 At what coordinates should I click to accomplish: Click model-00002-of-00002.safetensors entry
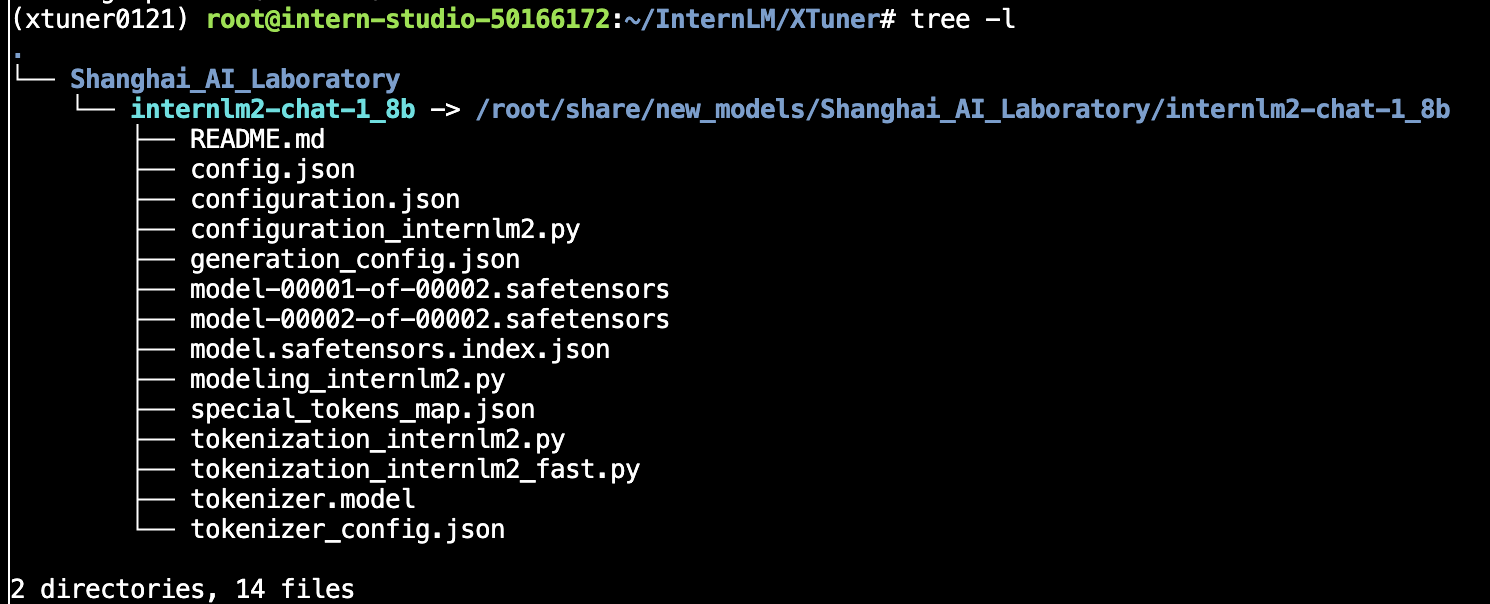click(x=430, y=319)
